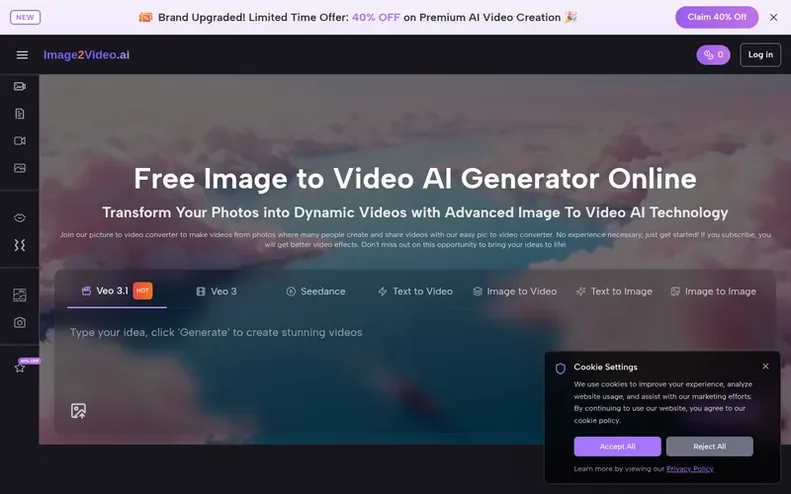Click the gift icon in promo banner

(145, 18)
